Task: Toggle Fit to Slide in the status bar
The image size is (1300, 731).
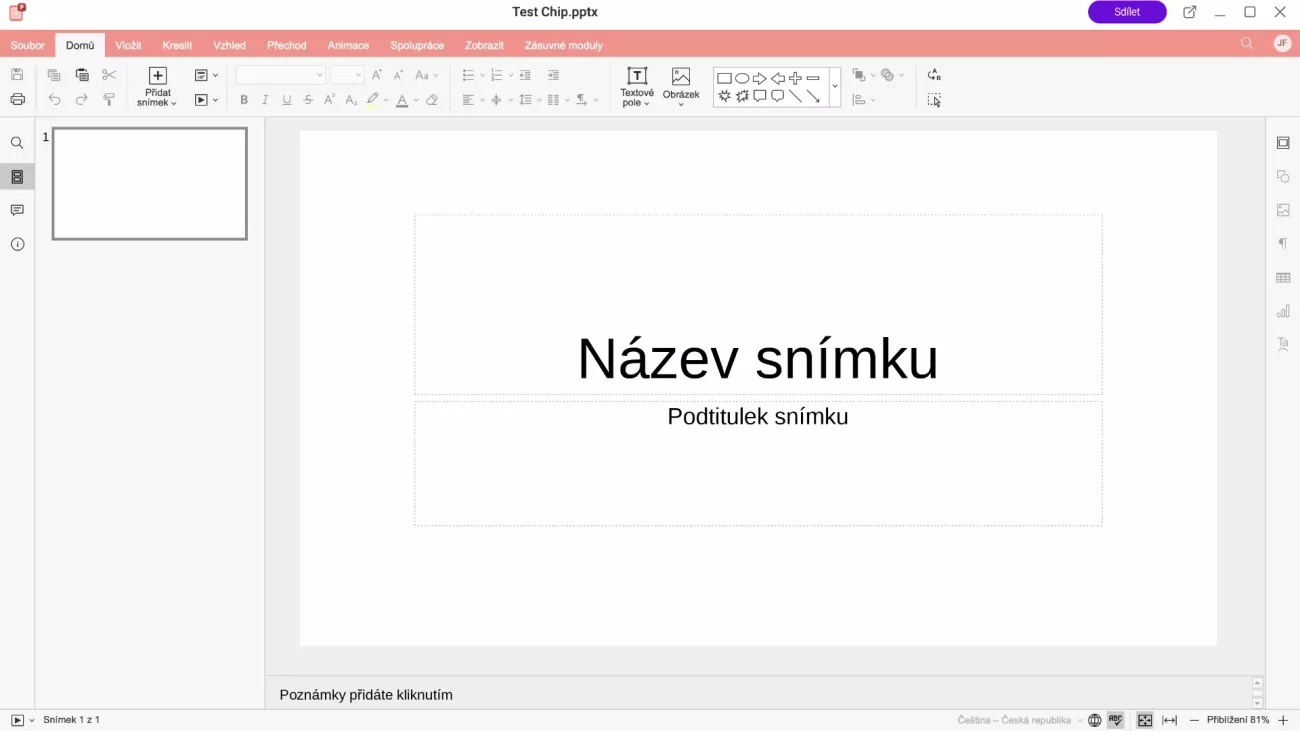Action: [1145, 720]
